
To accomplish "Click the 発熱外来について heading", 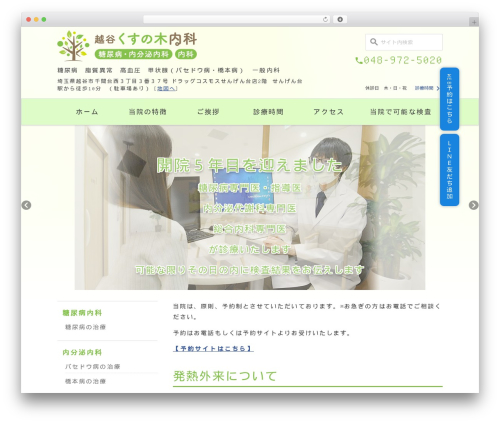I will [225, 376].
